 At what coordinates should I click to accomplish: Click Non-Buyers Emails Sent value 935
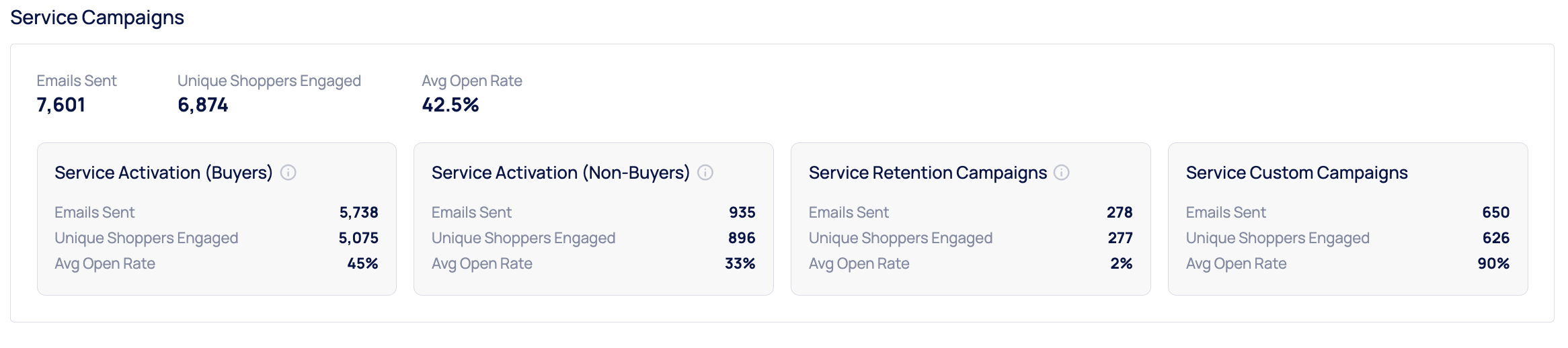pos(742,212)
